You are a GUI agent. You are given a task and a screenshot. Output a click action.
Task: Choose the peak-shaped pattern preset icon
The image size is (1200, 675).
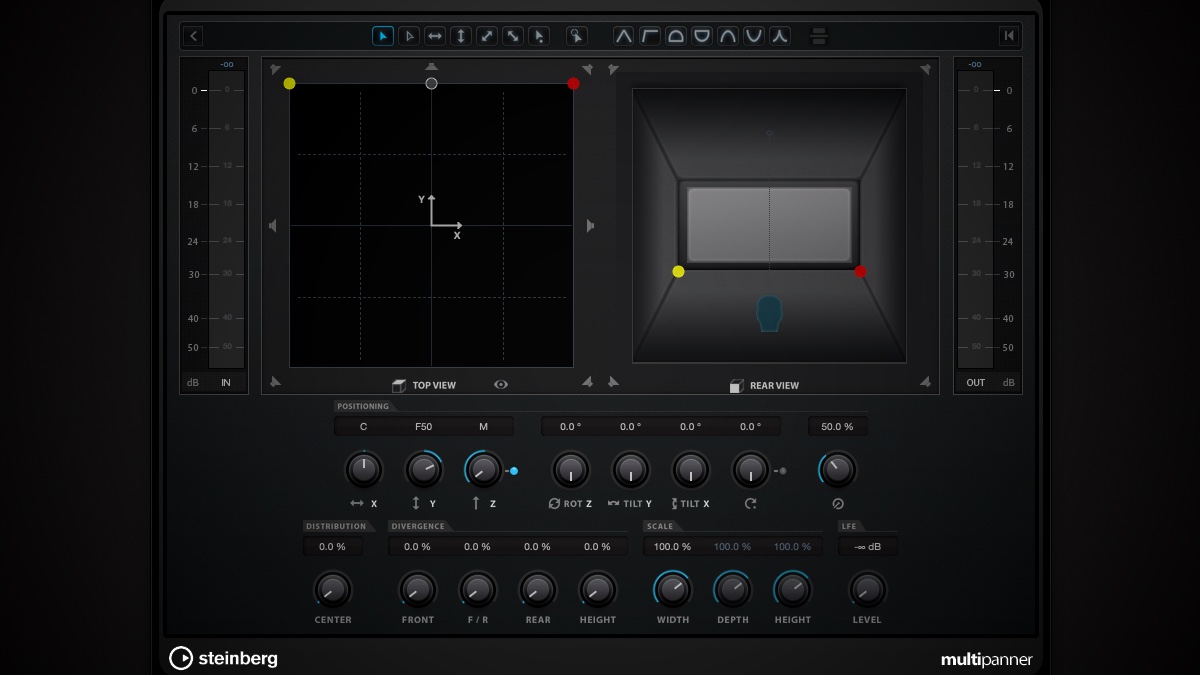point(624,36)
